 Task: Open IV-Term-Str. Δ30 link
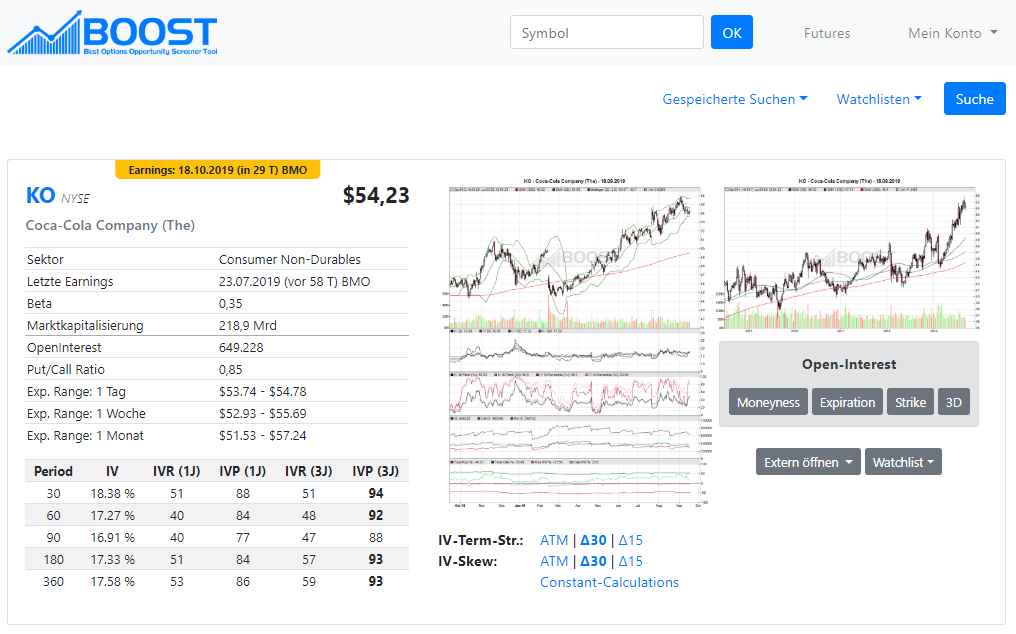point(593,540)
